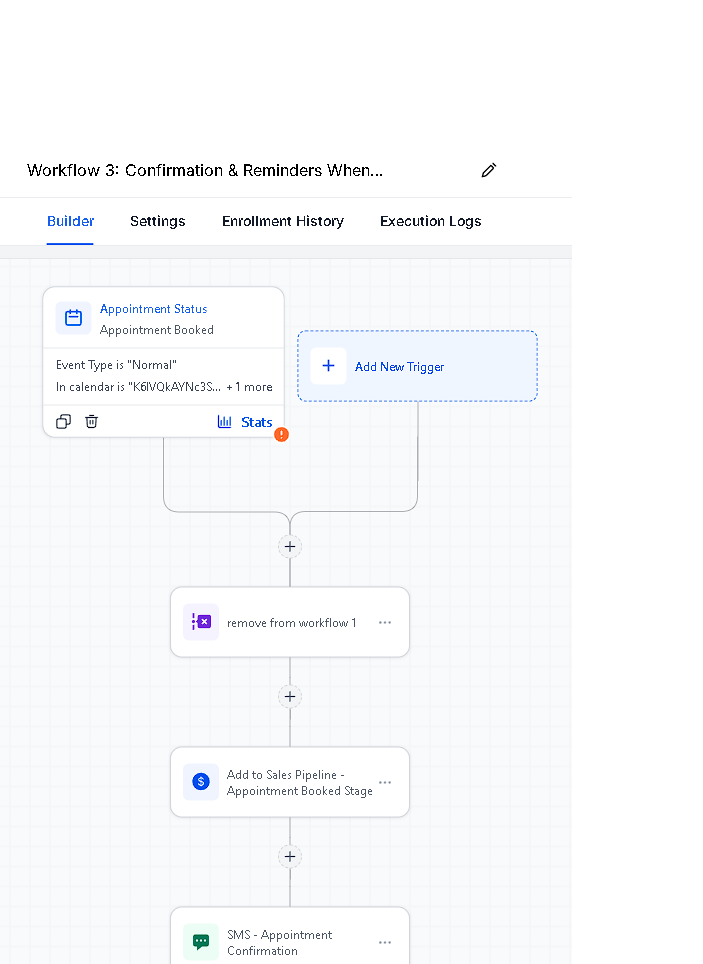The height and width of the screenshot is (964, 703).
Task: Add a step above 'remove from workflow 1'
Action: [290, 546]
